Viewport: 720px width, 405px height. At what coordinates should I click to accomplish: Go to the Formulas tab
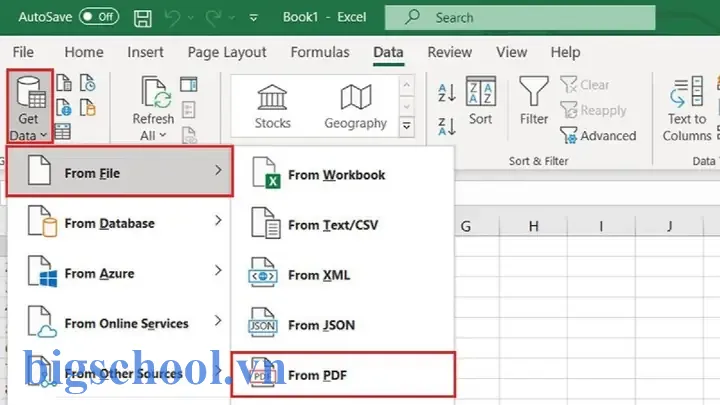[320, 52]
